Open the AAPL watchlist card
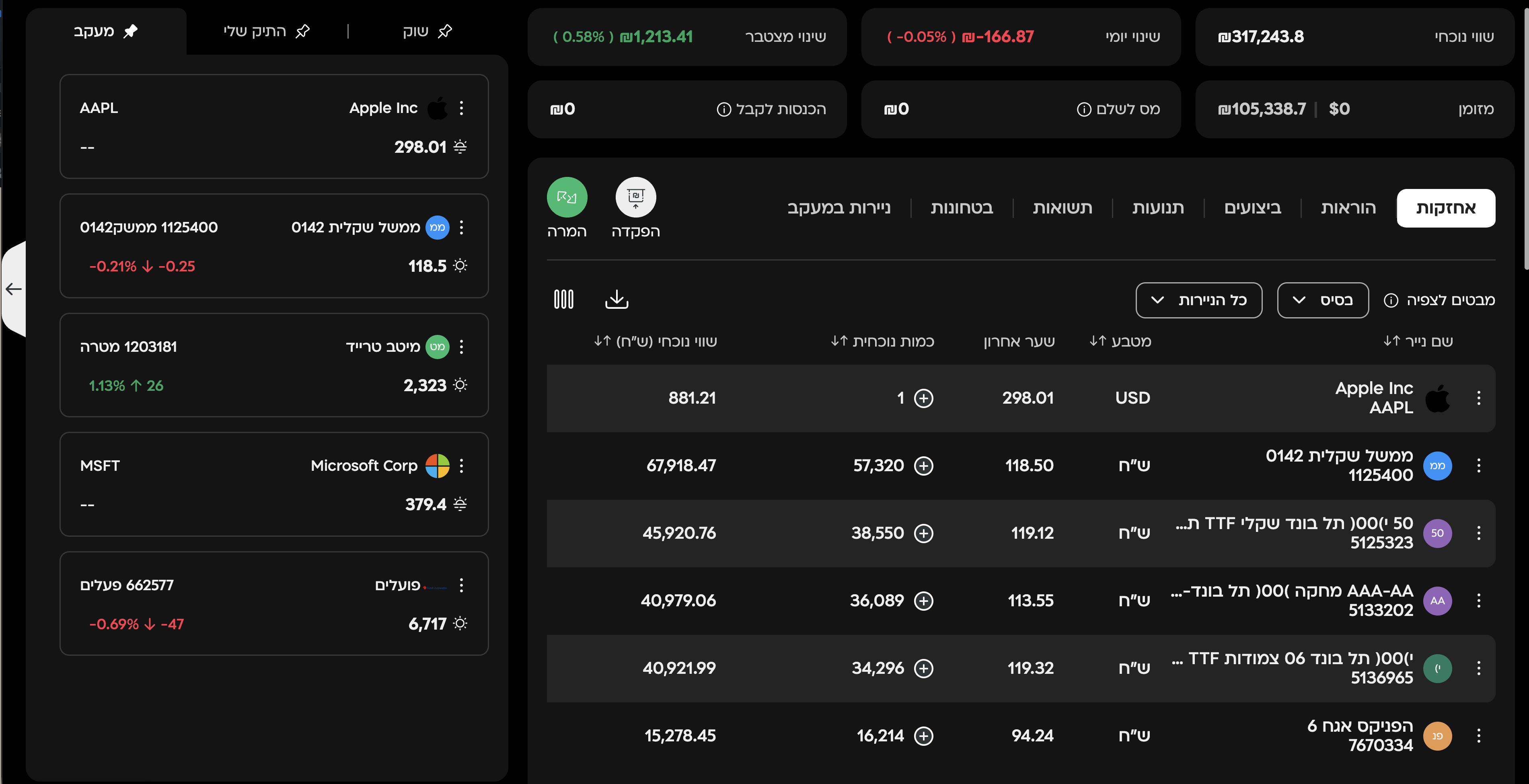Screen dimensions: 1529x784 coord(274,126)
